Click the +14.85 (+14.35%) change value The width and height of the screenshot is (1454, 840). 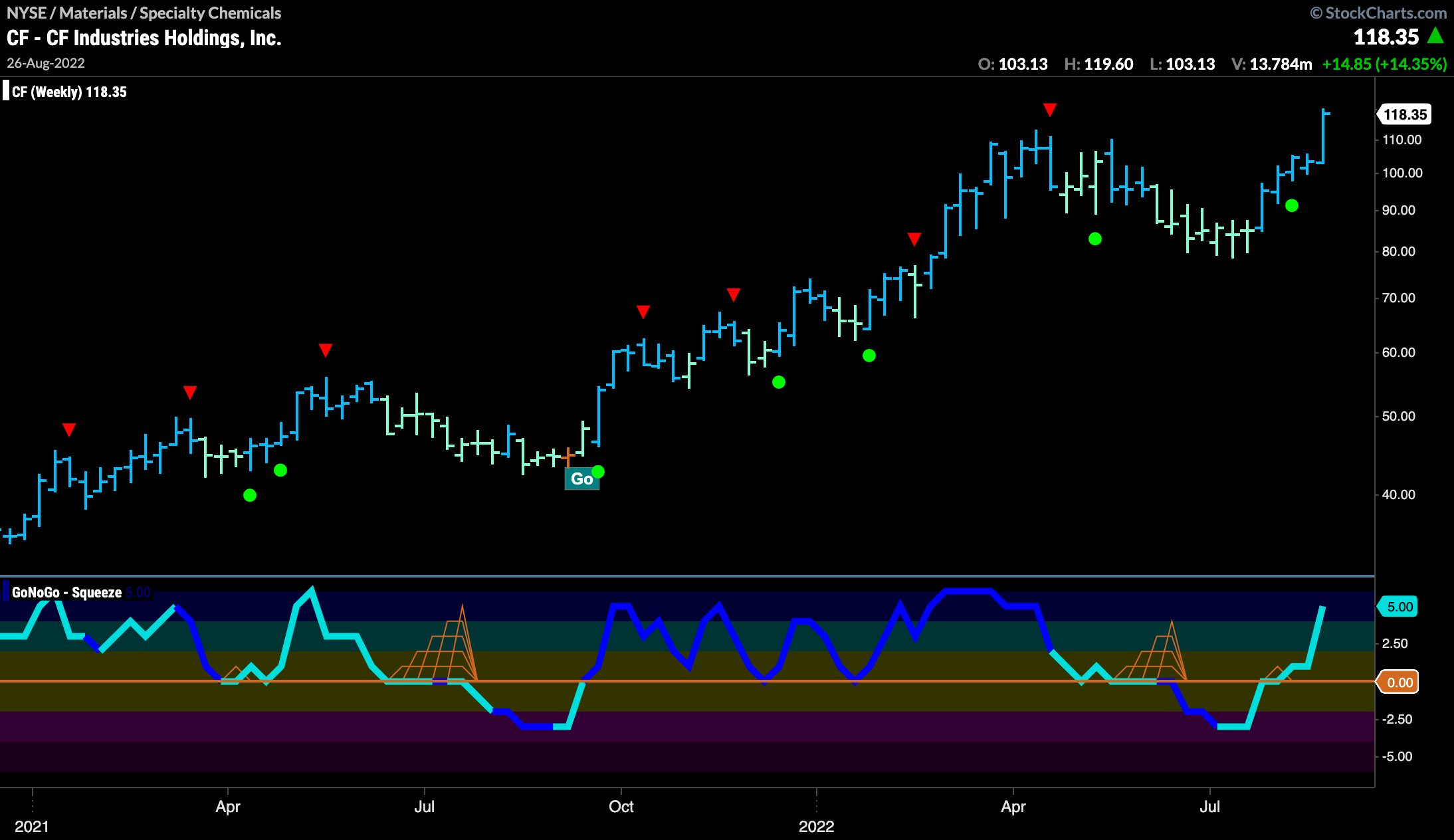pos(1384,64)
